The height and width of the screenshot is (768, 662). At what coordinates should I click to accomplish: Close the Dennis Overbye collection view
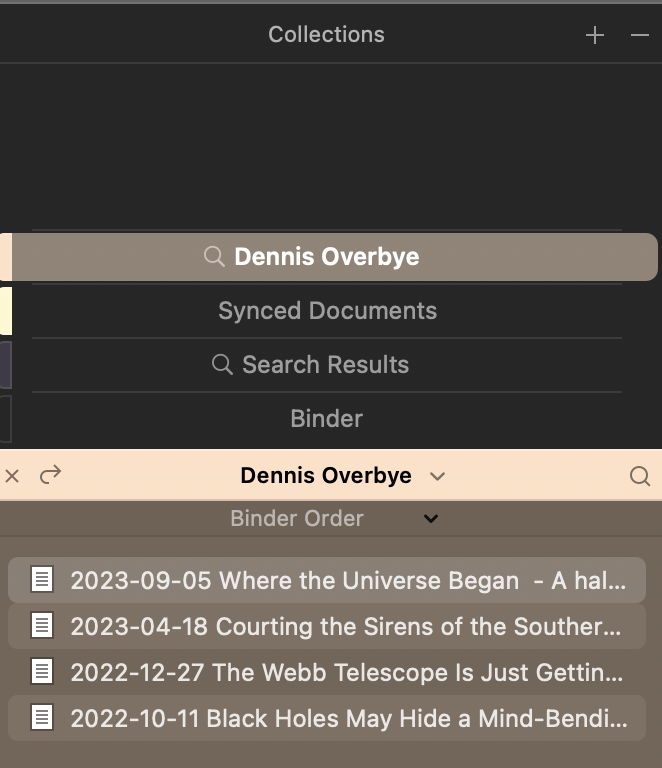[x=12, y=476]
